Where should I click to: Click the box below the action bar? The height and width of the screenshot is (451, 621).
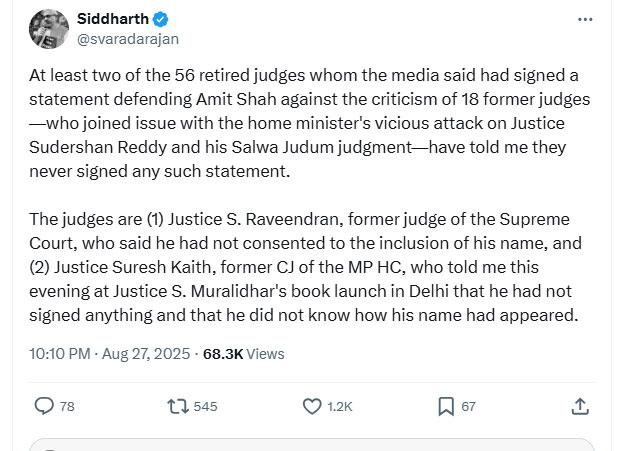[310, 444]
